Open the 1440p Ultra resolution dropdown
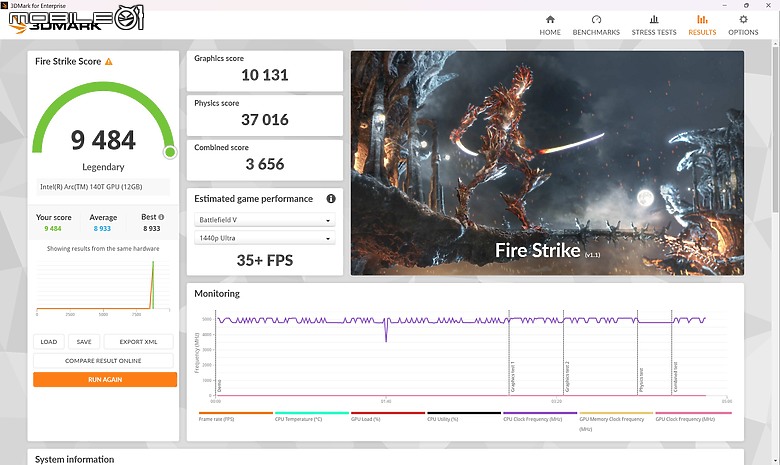The height and width of the screenshot is (465, 780). point(265,238)
